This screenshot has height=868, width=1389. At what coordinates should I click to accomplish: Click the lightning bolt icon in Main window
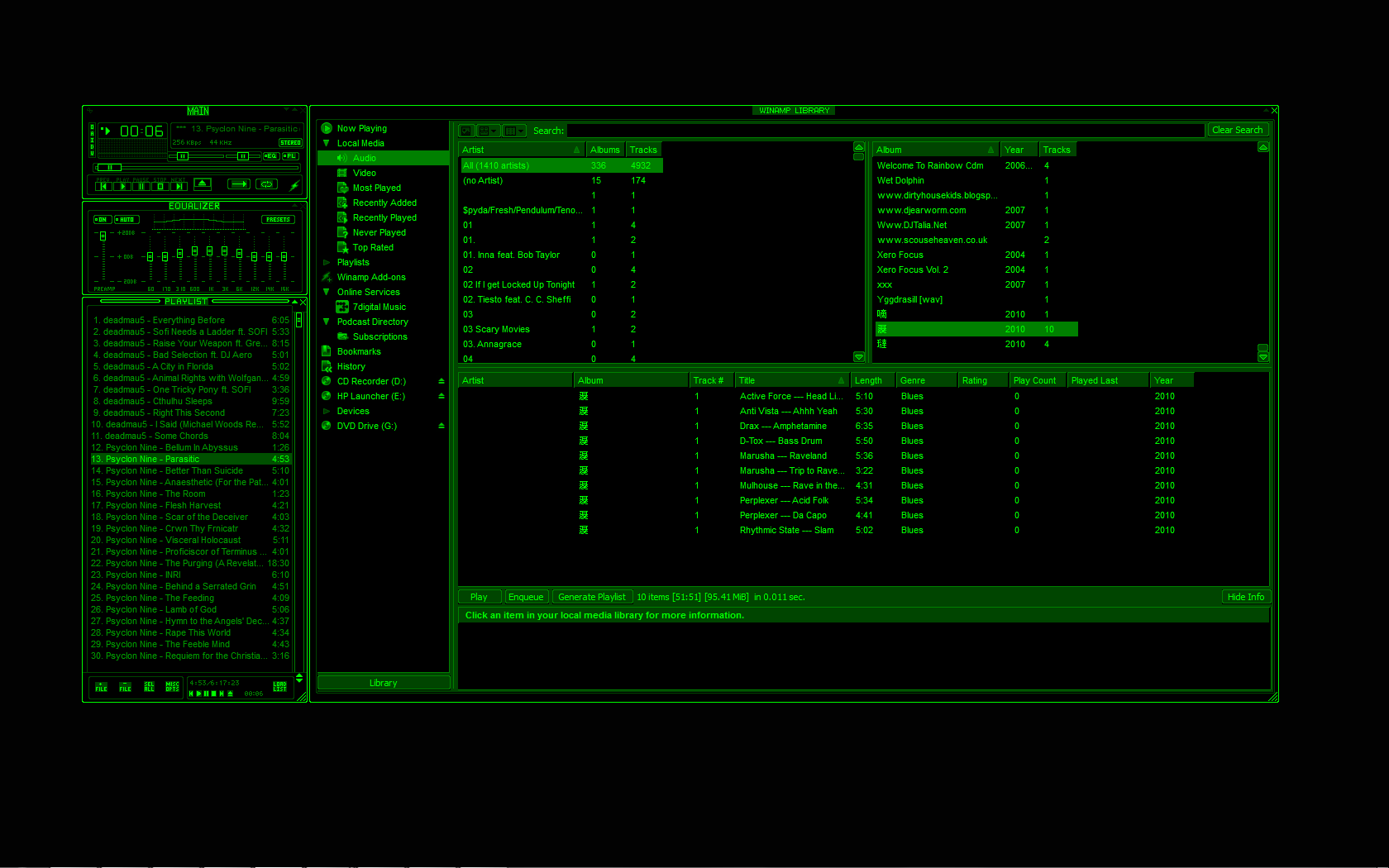pyautogui.click(x=294, y=185)
